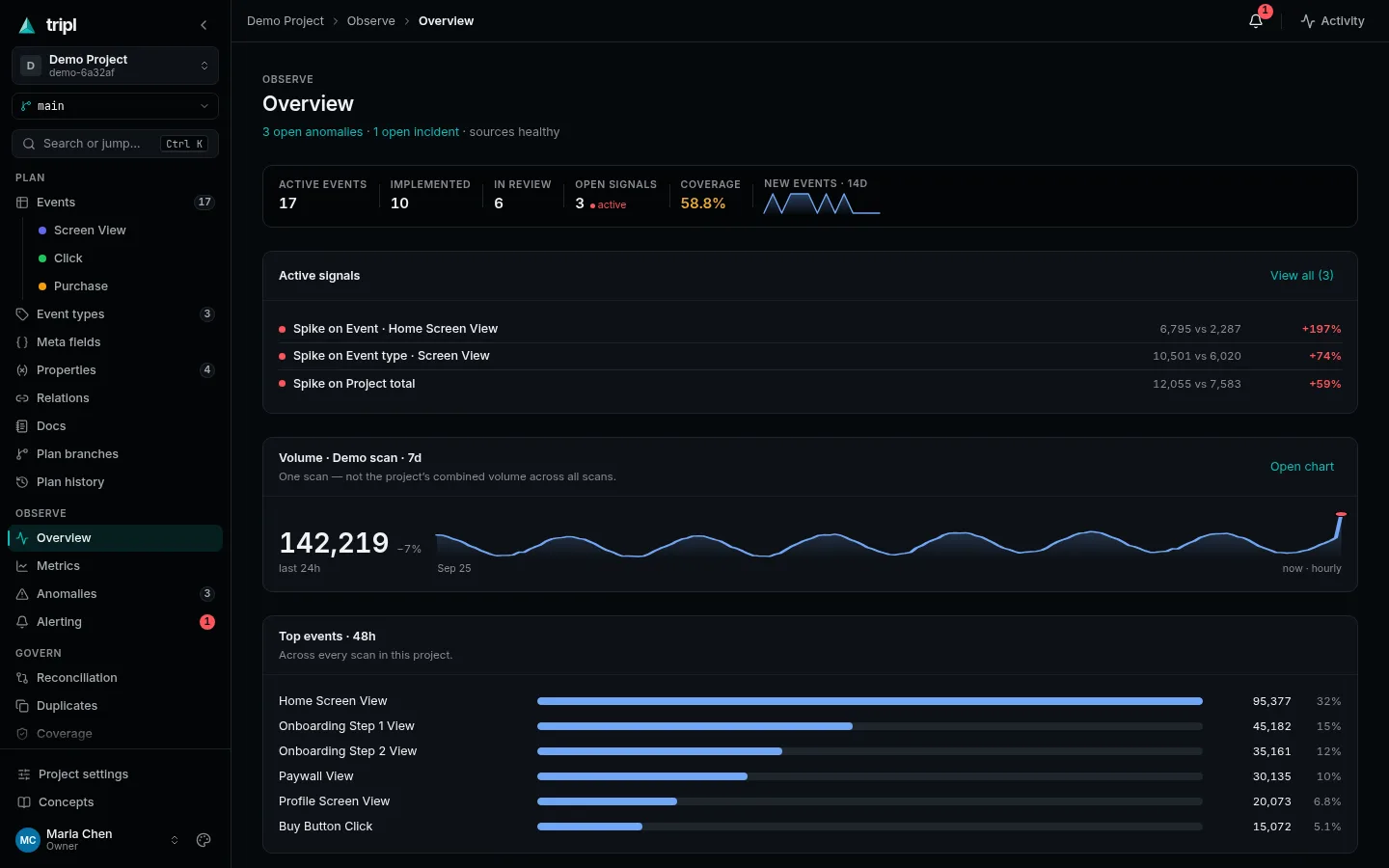Viewport: 1389px width, 868px height.
Task: Open the Activity panel
Action: (x=1332, y=20)
